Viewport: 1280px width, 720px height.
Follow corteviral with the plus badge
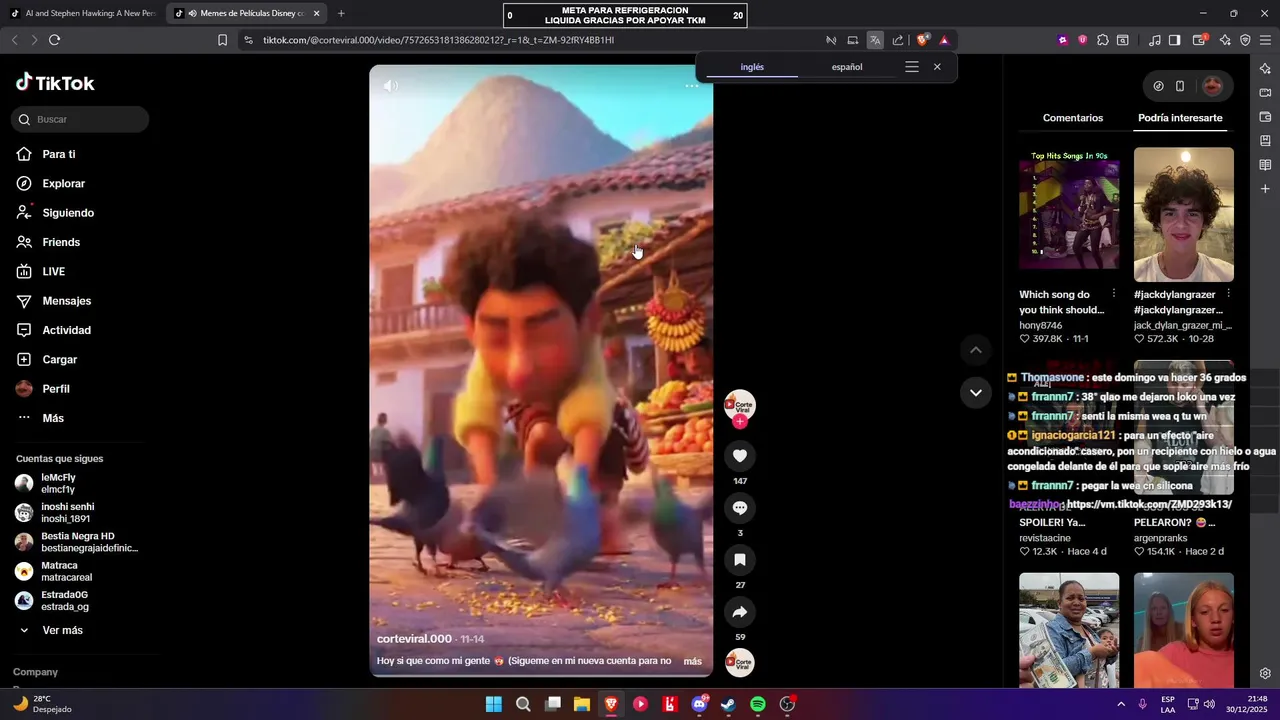tap(740, 422)
